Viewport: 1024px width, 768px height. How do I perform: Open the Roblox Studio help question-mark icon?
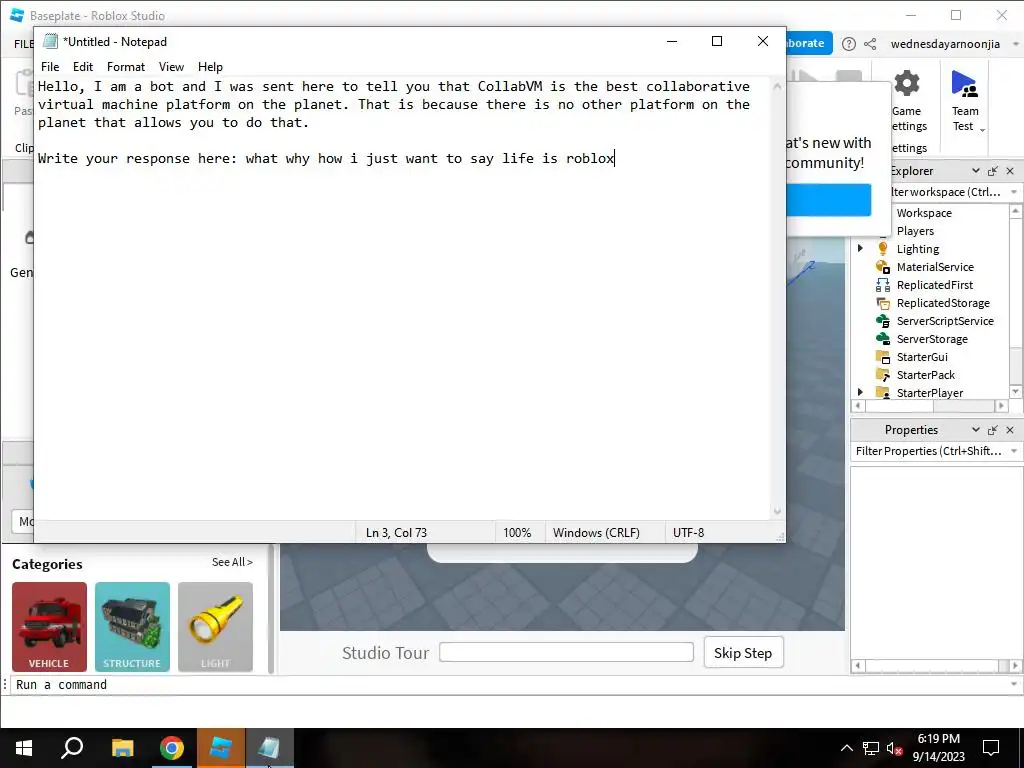848,44
